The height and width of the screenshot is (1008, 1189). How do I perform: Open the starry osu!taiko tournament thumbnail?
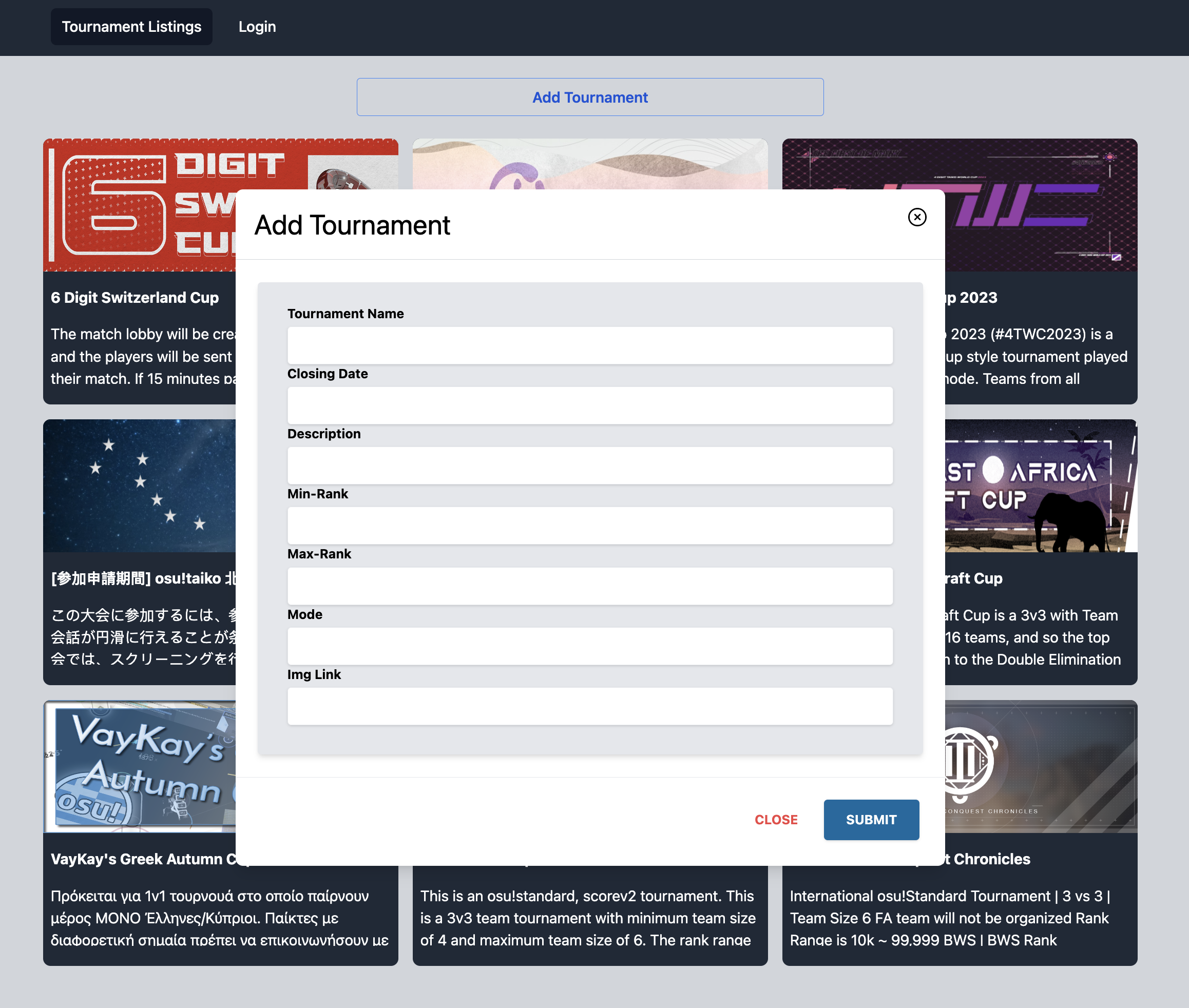pos(140,486)
